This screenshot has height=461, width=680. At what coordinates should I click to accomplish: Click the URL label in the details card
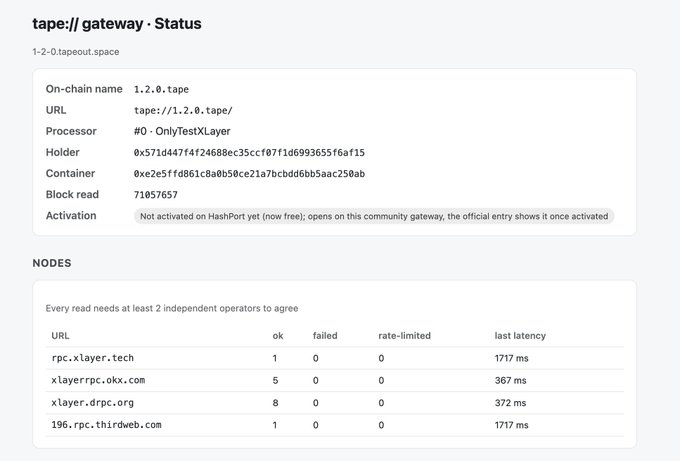coord(56,110)
